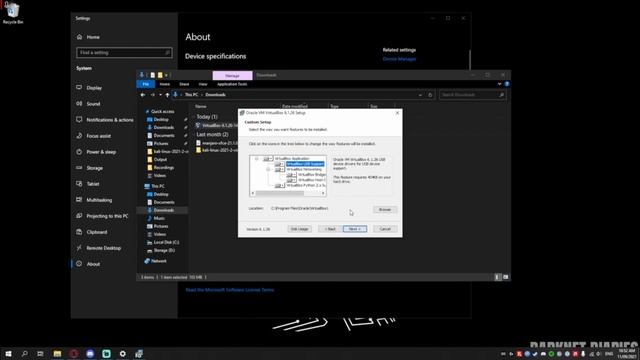
Task: Click feature tree horizontal scrollbar
Action: (x=280, y=193)
